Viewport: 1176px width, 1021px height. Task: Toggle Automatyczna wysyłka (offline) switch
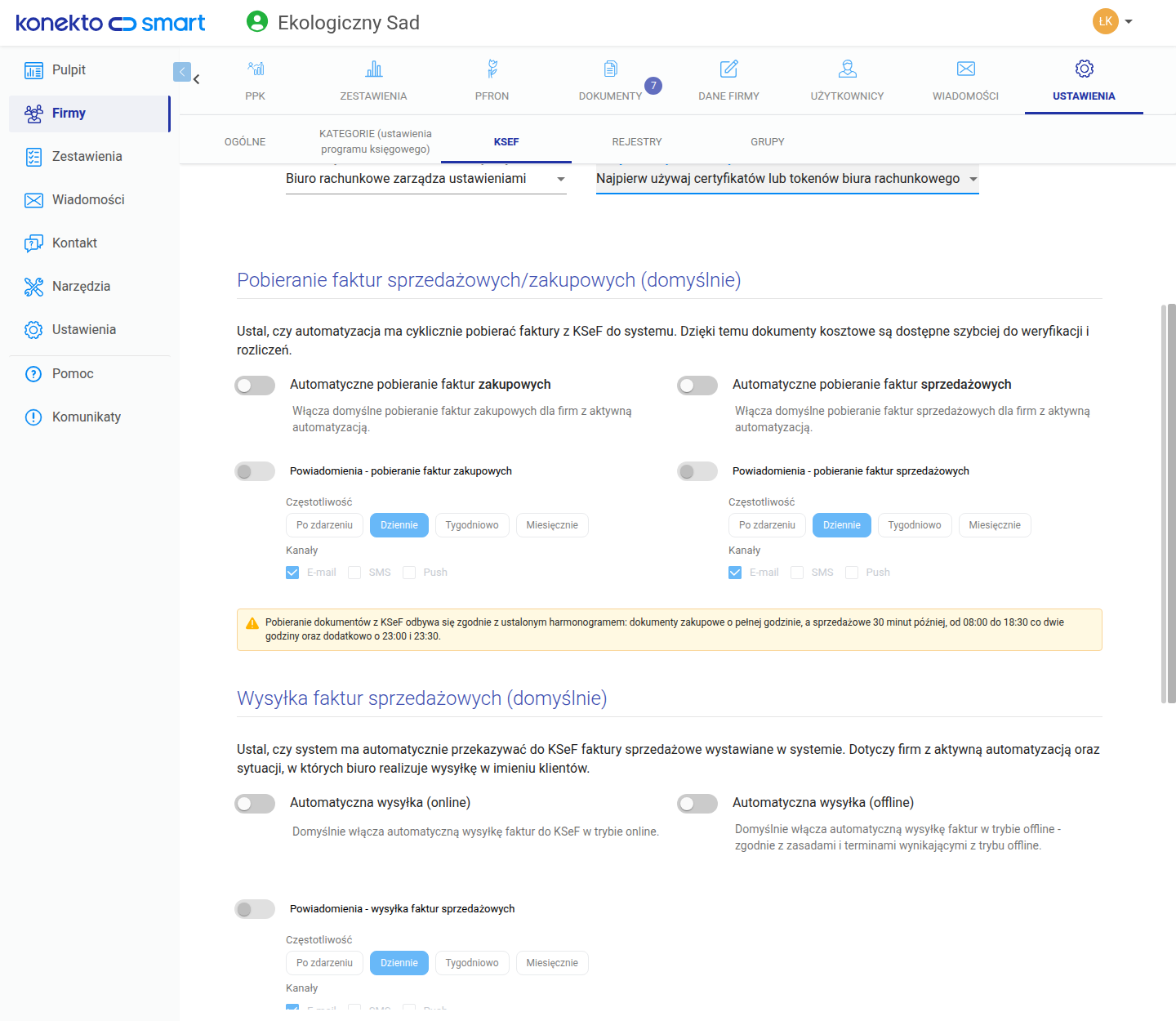[697, 804]
